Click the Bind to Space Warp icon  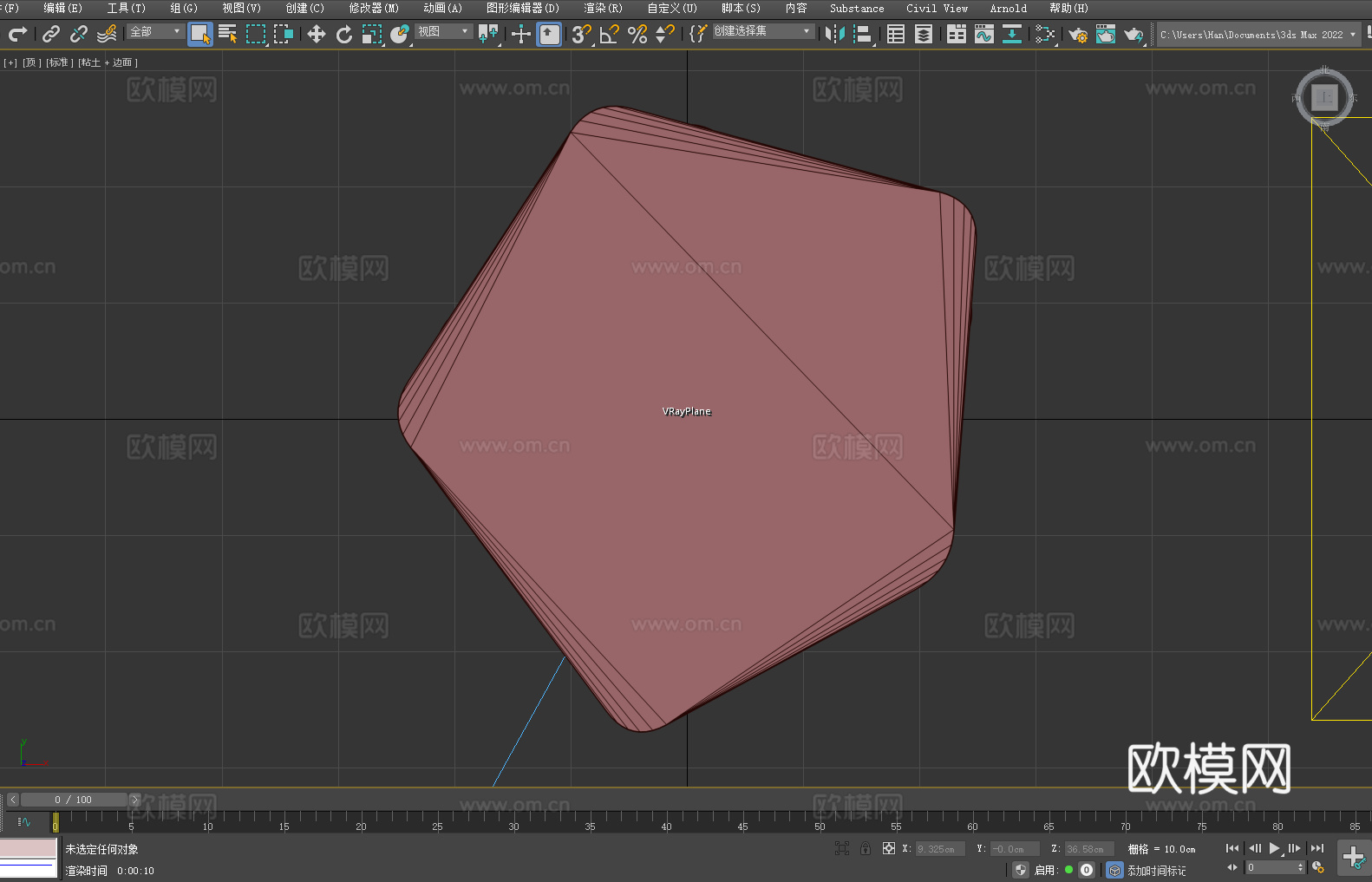coord(107,34)
